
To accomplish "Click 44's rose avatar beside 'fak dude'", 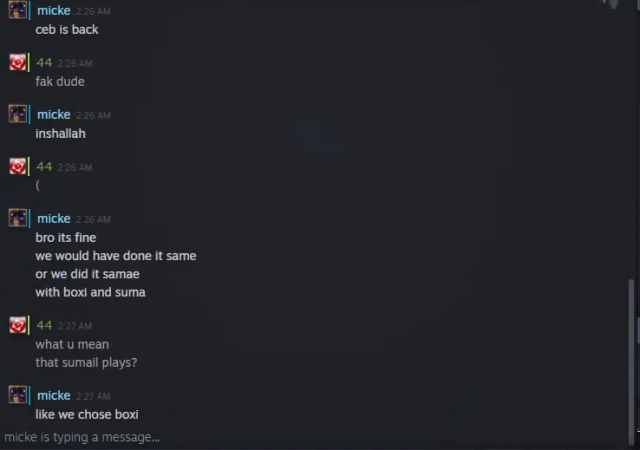I will coord(18,62).
